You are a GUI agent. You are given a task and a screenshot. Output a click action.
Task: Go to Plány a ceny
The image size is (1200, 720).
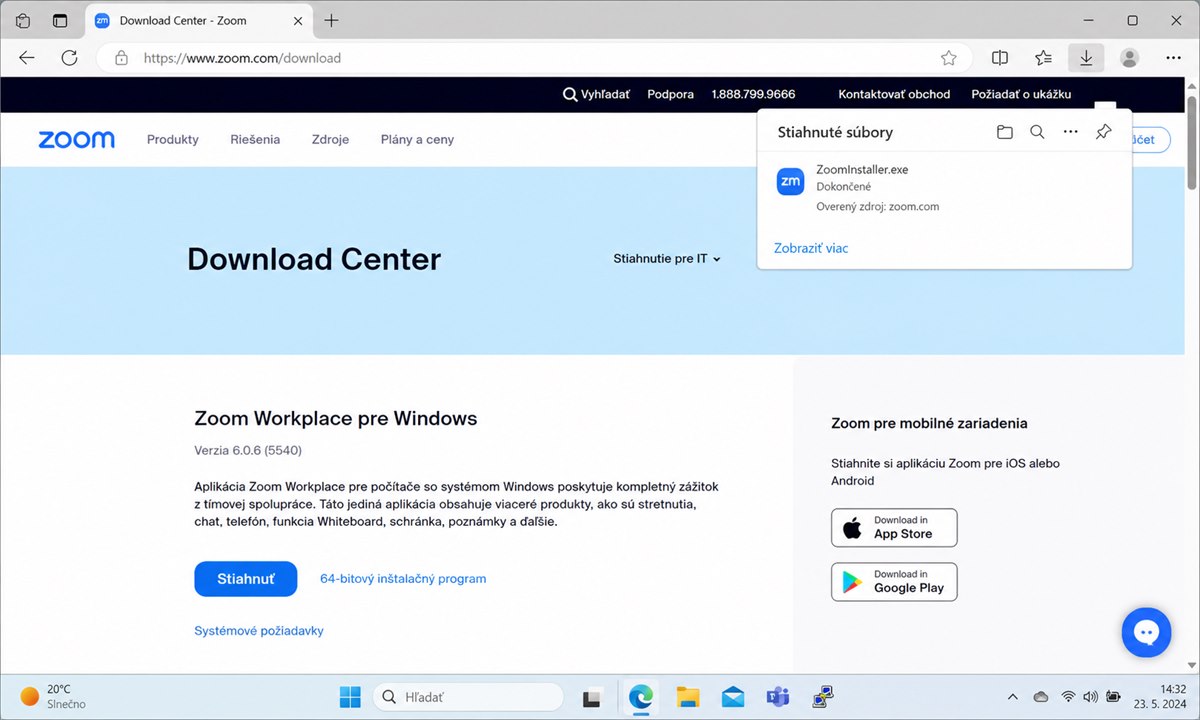coord(417,140)
